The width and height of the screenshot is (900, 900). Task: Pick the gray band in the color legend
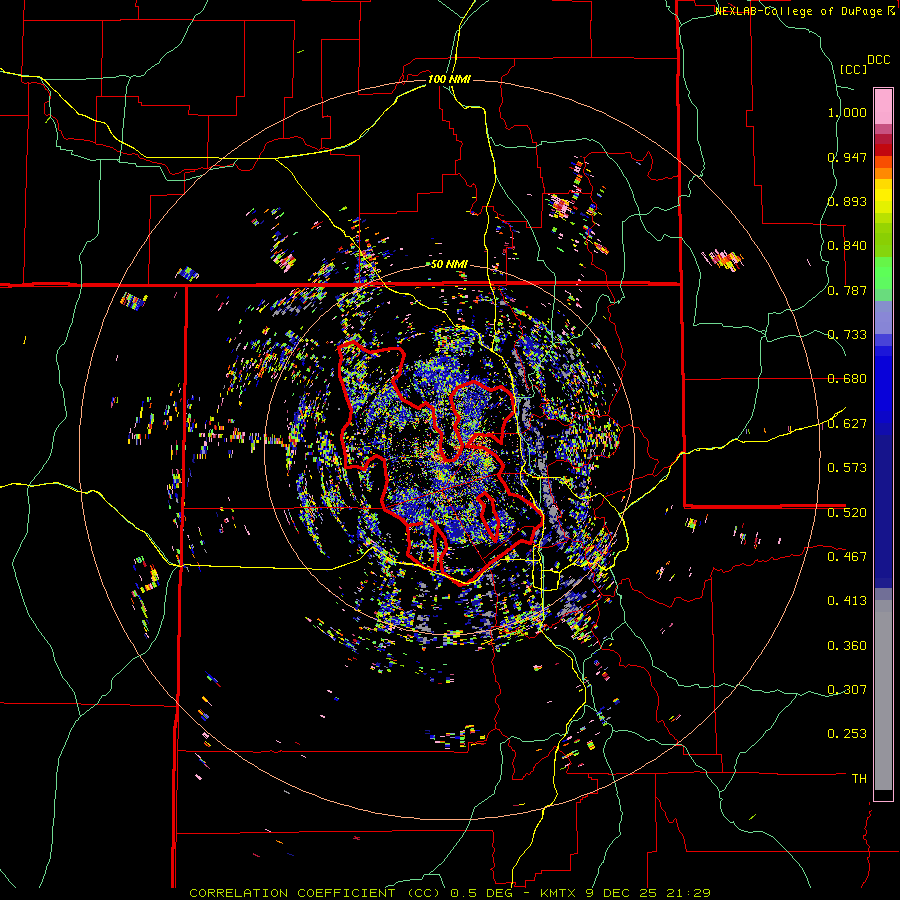883,695
